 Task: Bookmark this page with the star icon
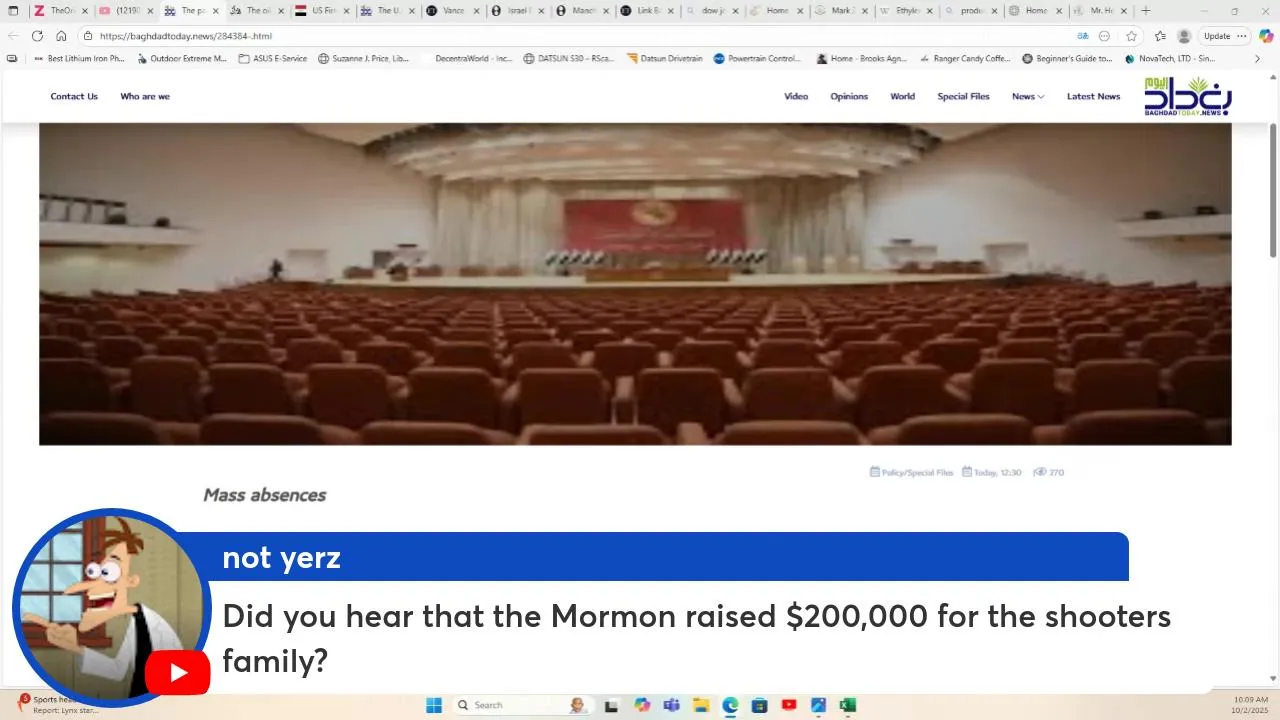[1131, 36]
